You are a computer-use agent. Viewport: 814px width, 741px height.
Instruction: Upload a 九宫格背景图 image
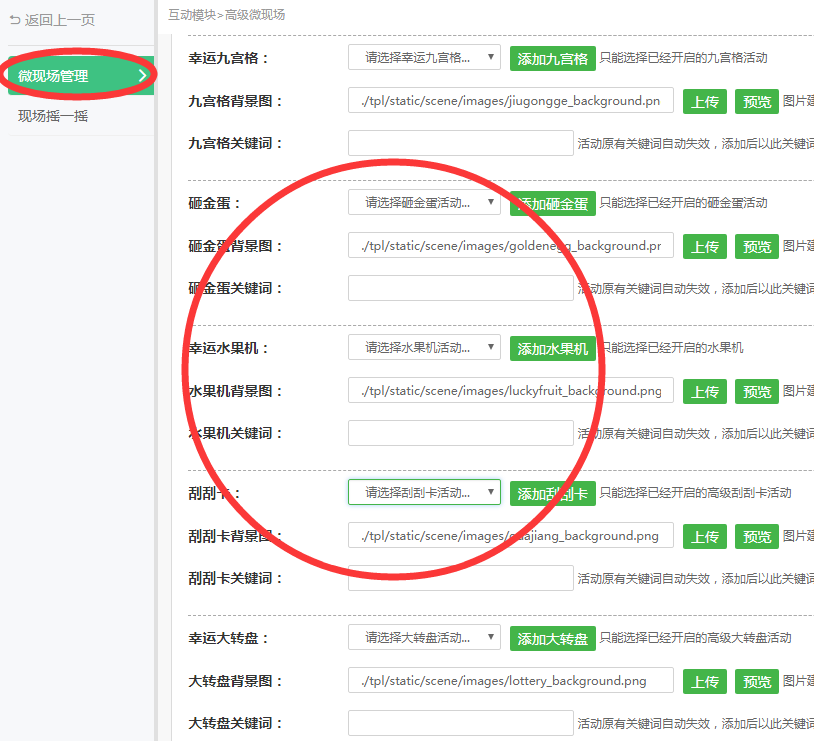pyautogui.click(x=705, y=102)
